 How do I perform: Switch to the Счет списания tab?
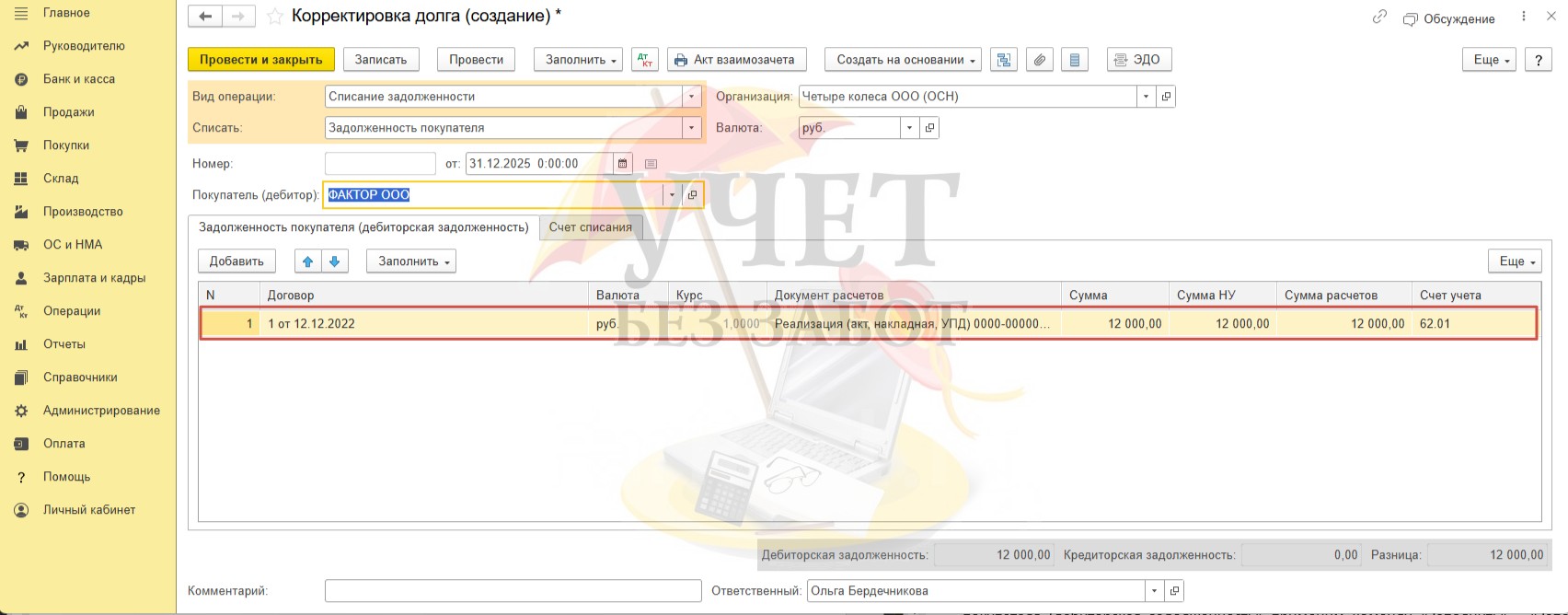pyautogui.click(x=590, y=227)
